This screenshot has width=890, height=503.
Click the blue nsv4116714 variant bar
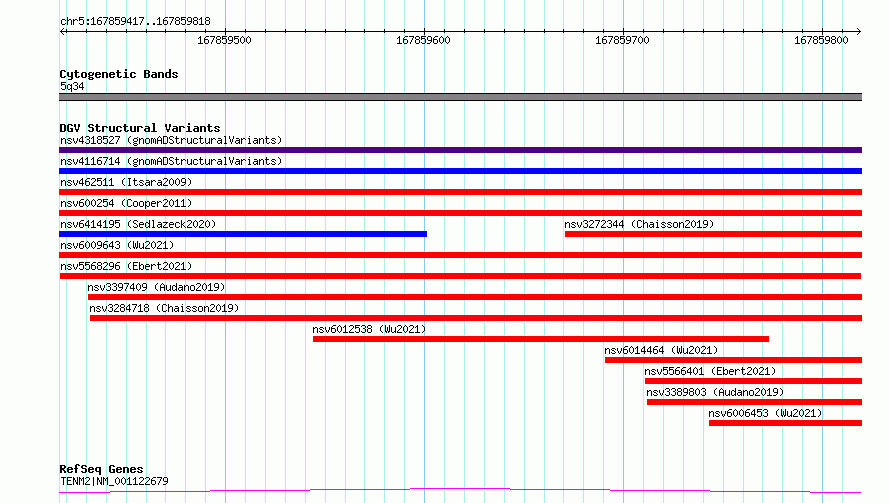point(460,171)
